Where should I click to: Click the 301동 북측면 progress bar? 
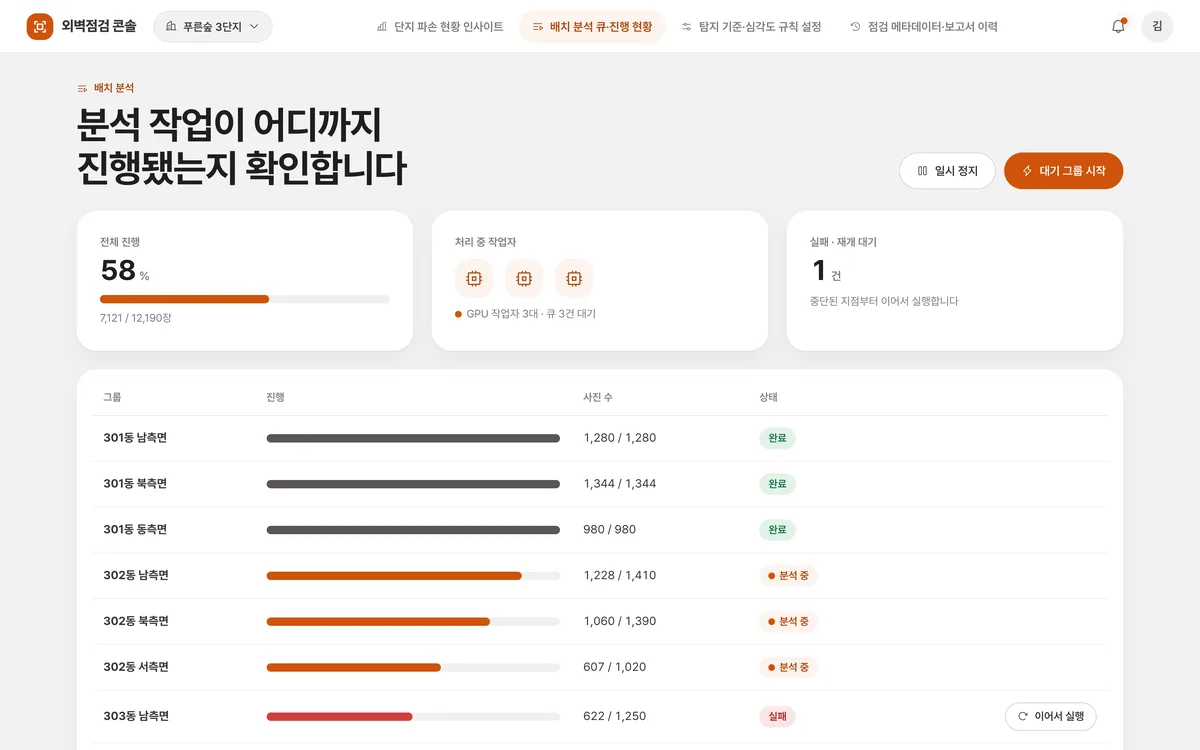click(x=413, y=484)
